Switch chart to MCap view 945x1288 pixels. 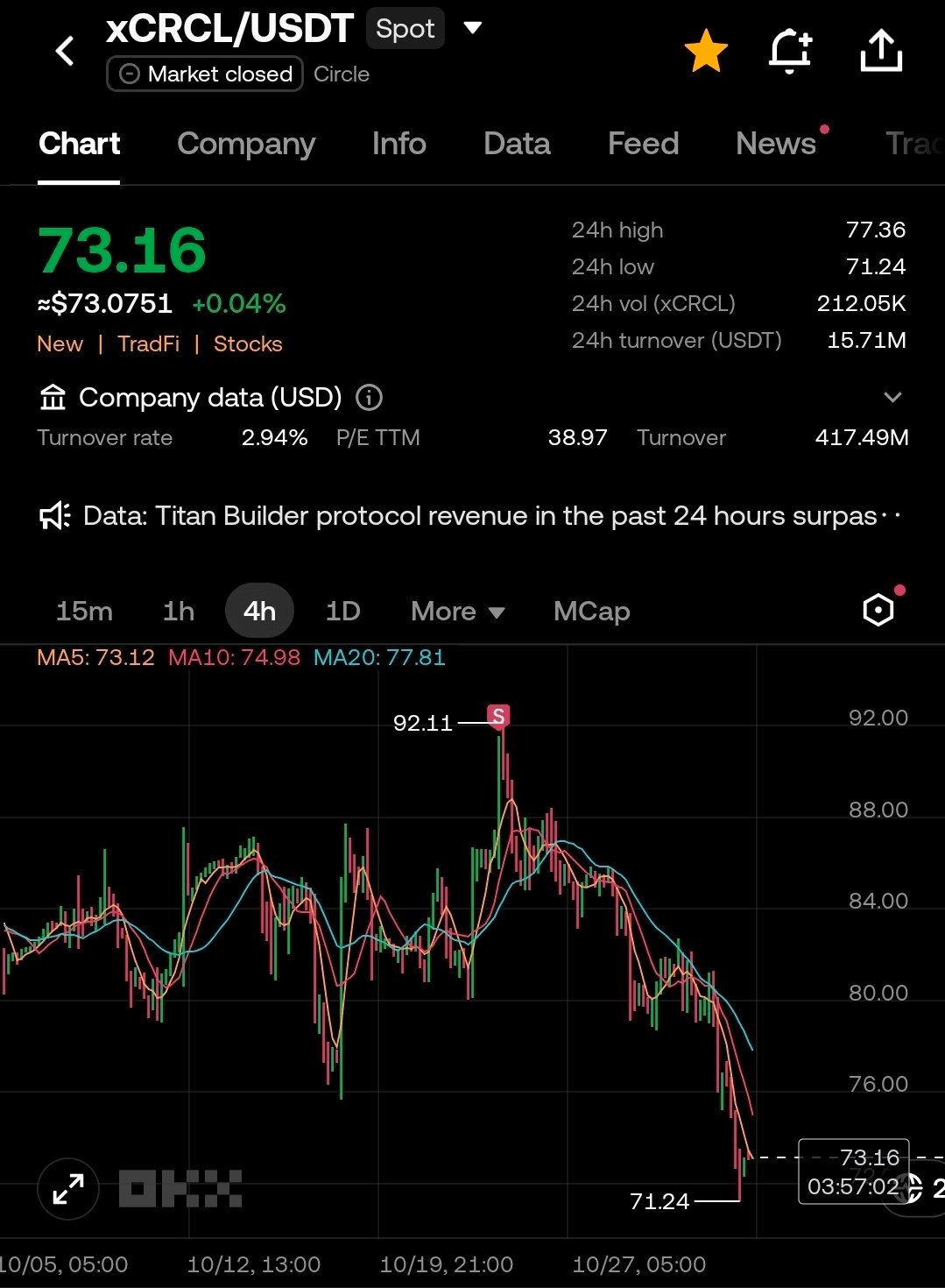[x=592, y=612]
